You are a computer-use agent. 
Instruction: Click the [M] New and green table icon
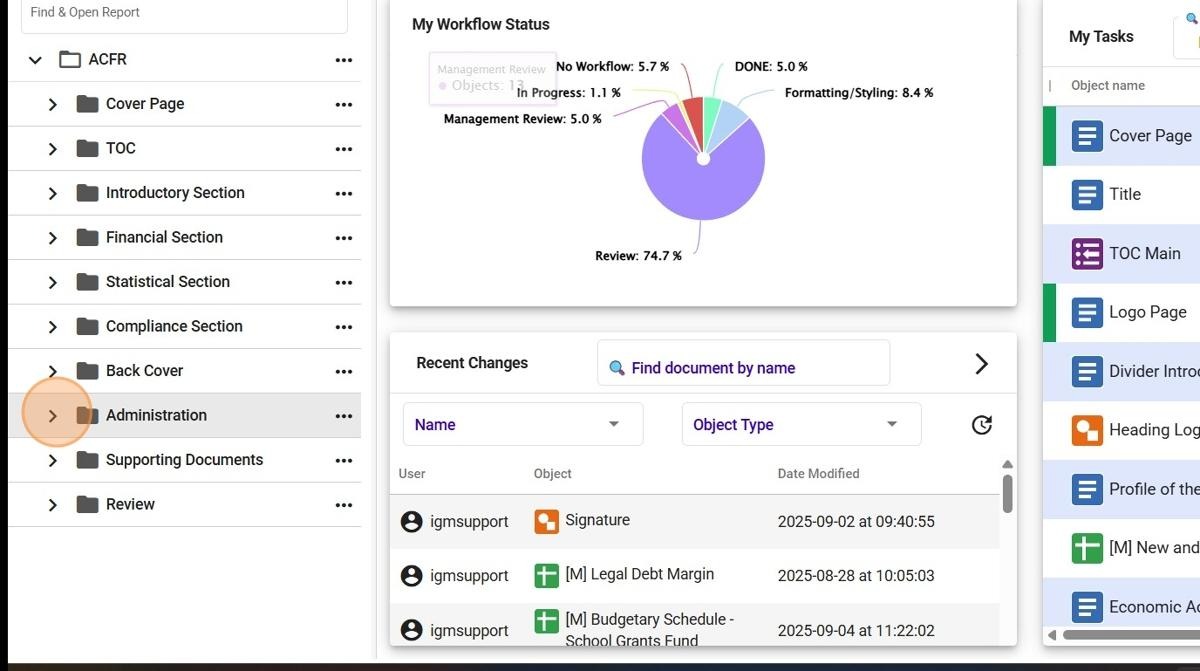[x=1087, y=547]
